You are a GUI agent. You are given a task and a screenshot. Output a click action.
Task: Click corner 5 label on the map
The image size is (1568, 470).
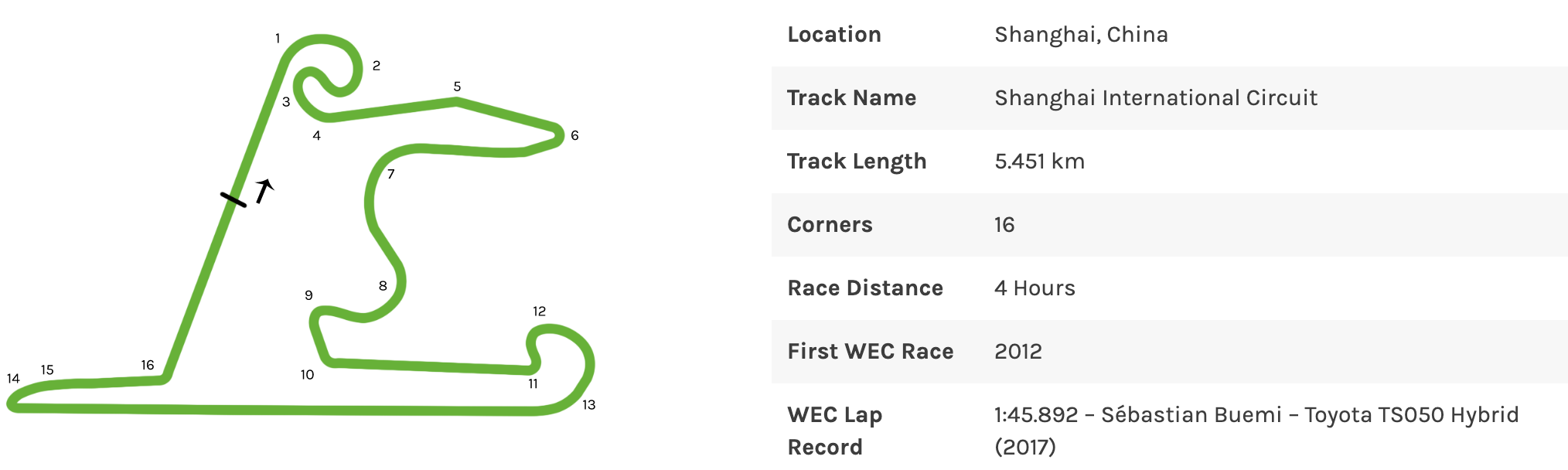click(x=457, y=87)
